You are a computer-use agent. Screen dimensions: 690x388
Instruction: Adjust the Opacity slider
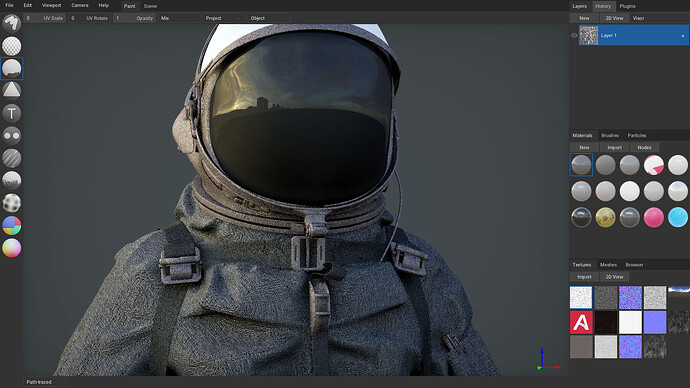click(x=134, y=18)
